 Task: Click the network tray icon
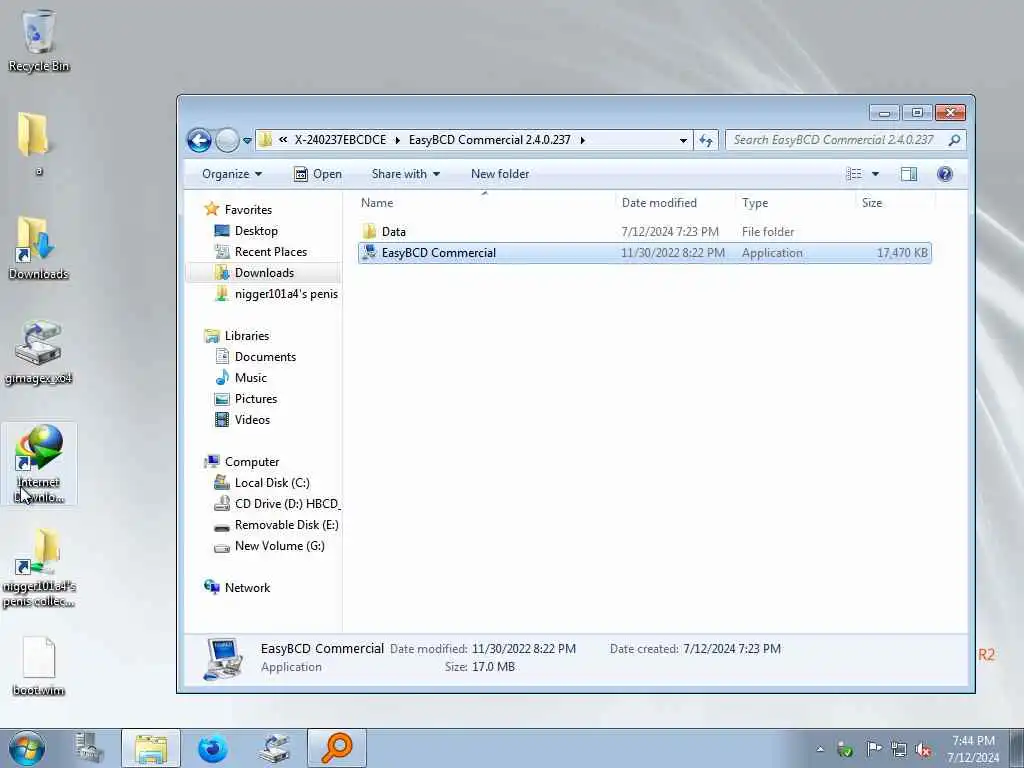899,750
